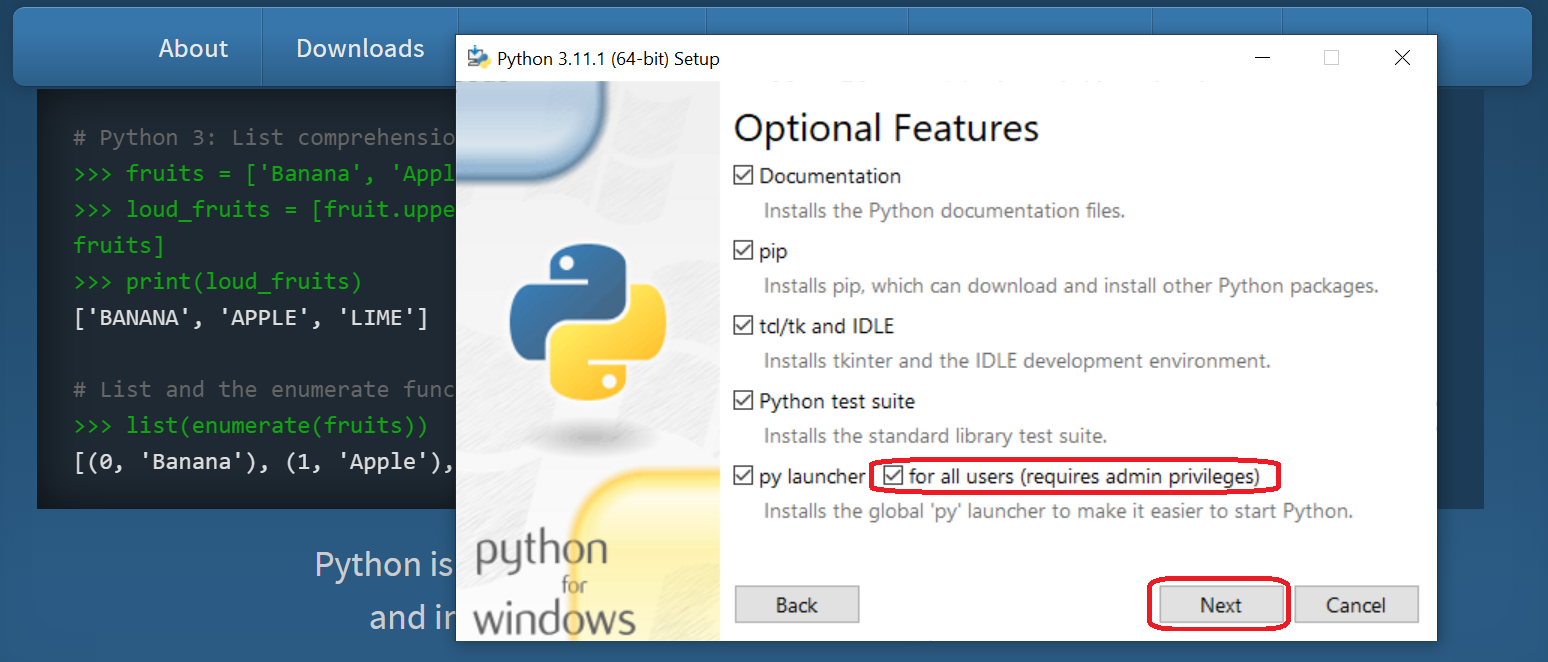Disable the Python test suite option
Image resolution: width=1548 pixels, height=662 pixels.
[x=743, y=400]
